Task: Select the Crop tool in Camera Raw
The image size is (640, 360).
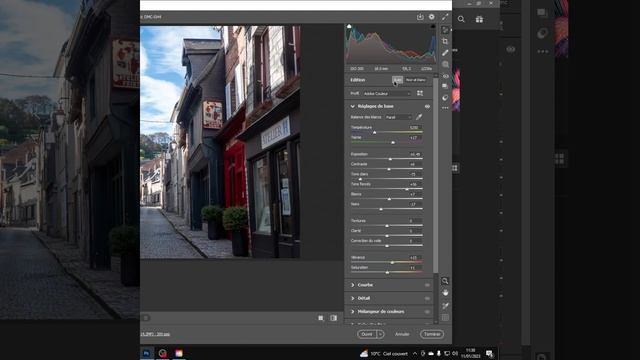Action: coord(445,41)
